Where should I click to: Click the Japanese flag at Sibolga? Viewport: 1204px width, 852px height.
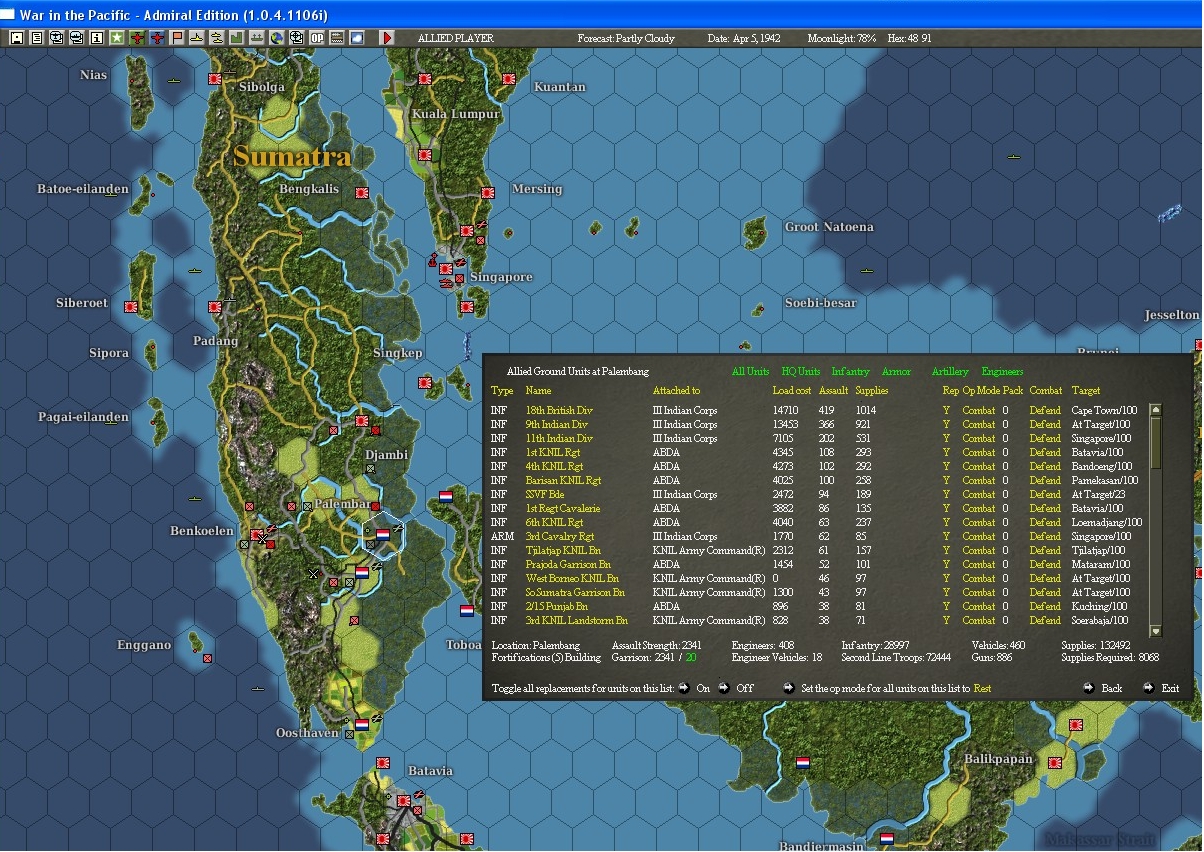215,79
